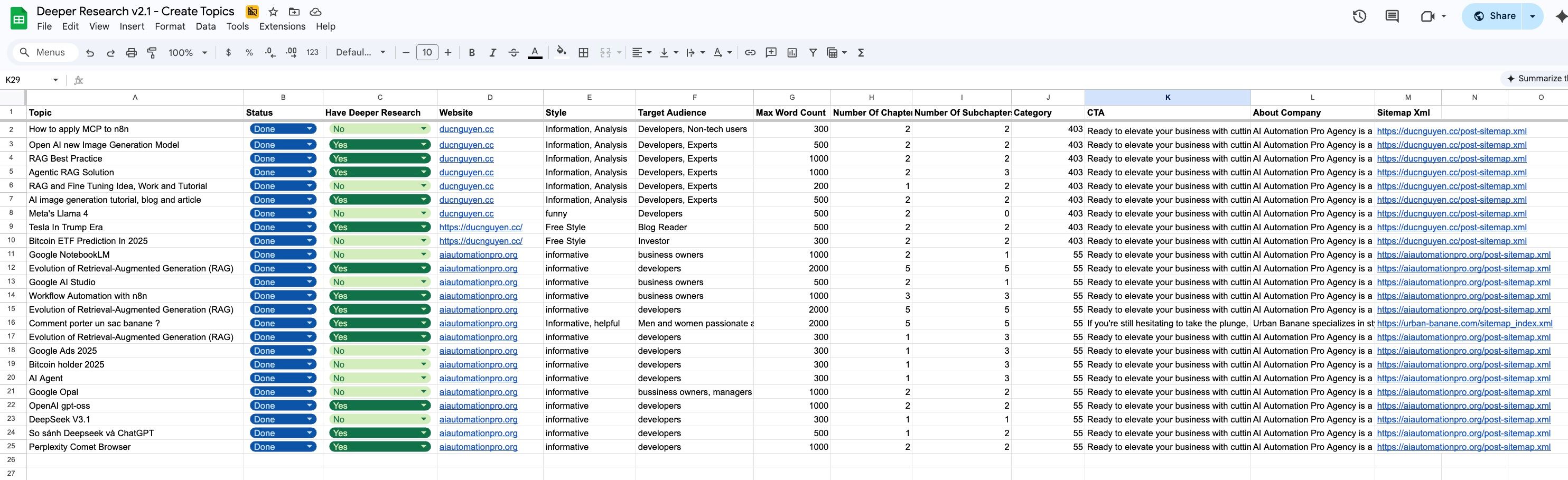
Task: Click the Insert chart icon
Action: click(792, 53)
